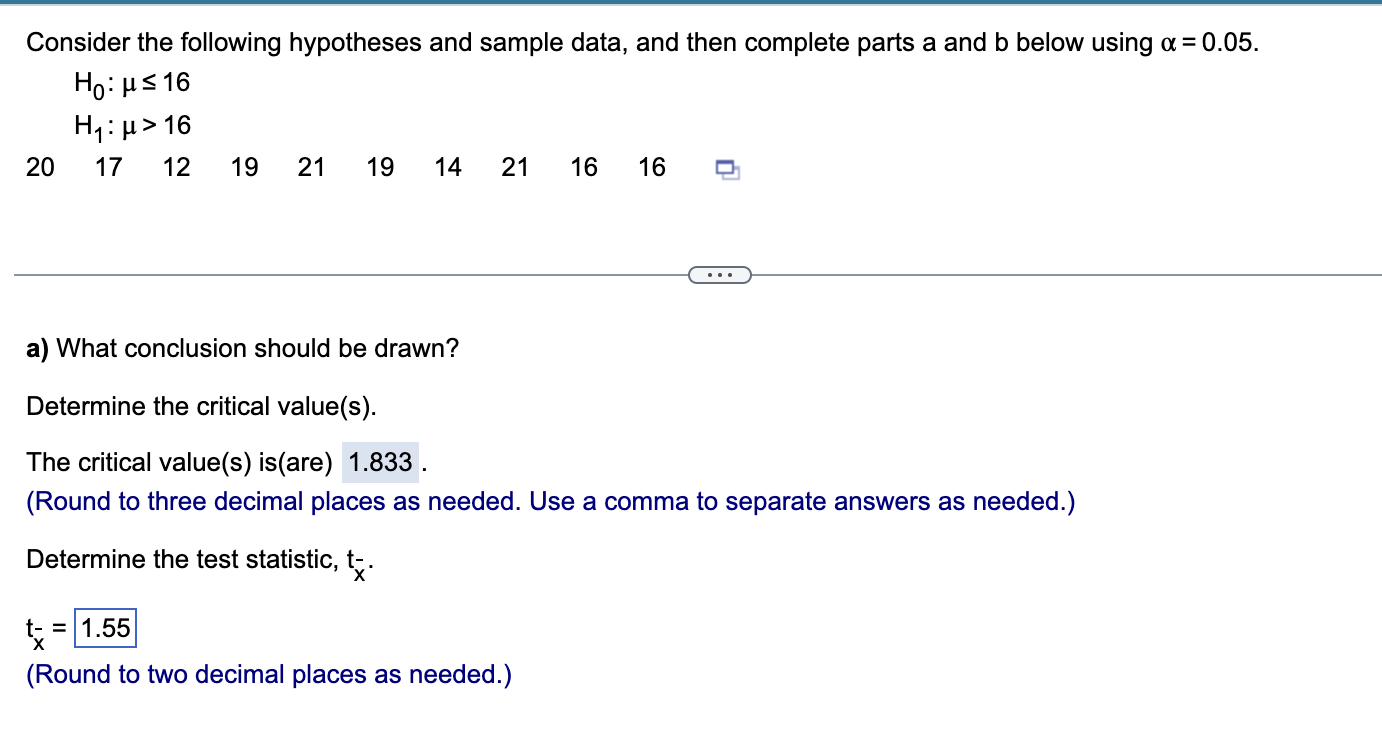Click the copy-data icon beside the values
This screenshot has width=1382, height=756.
(x=727, y=170)
